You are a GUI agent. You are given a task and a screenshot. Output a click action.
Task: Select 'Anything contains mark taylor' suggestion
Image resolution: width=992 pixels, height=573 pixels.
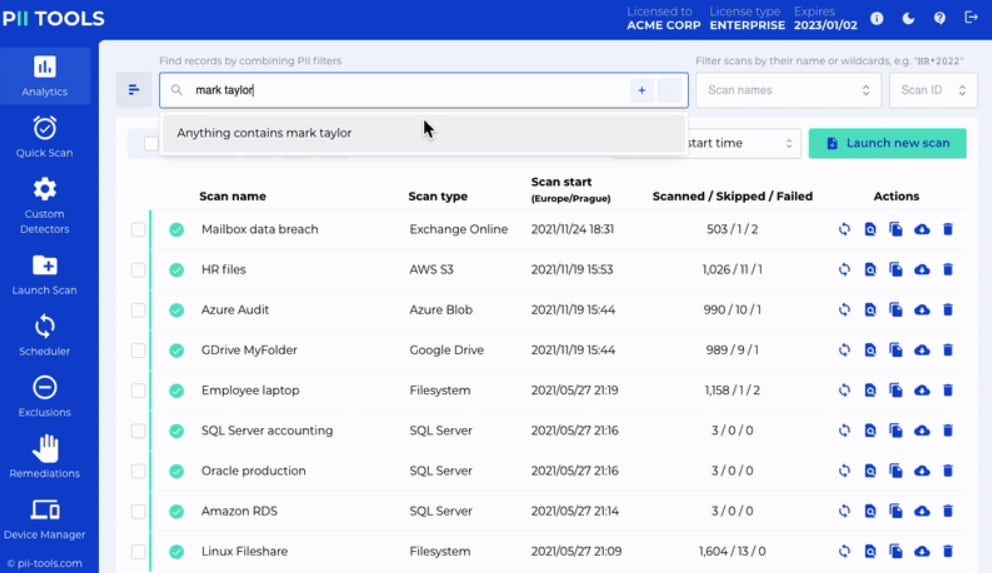[x=424, y=133]
